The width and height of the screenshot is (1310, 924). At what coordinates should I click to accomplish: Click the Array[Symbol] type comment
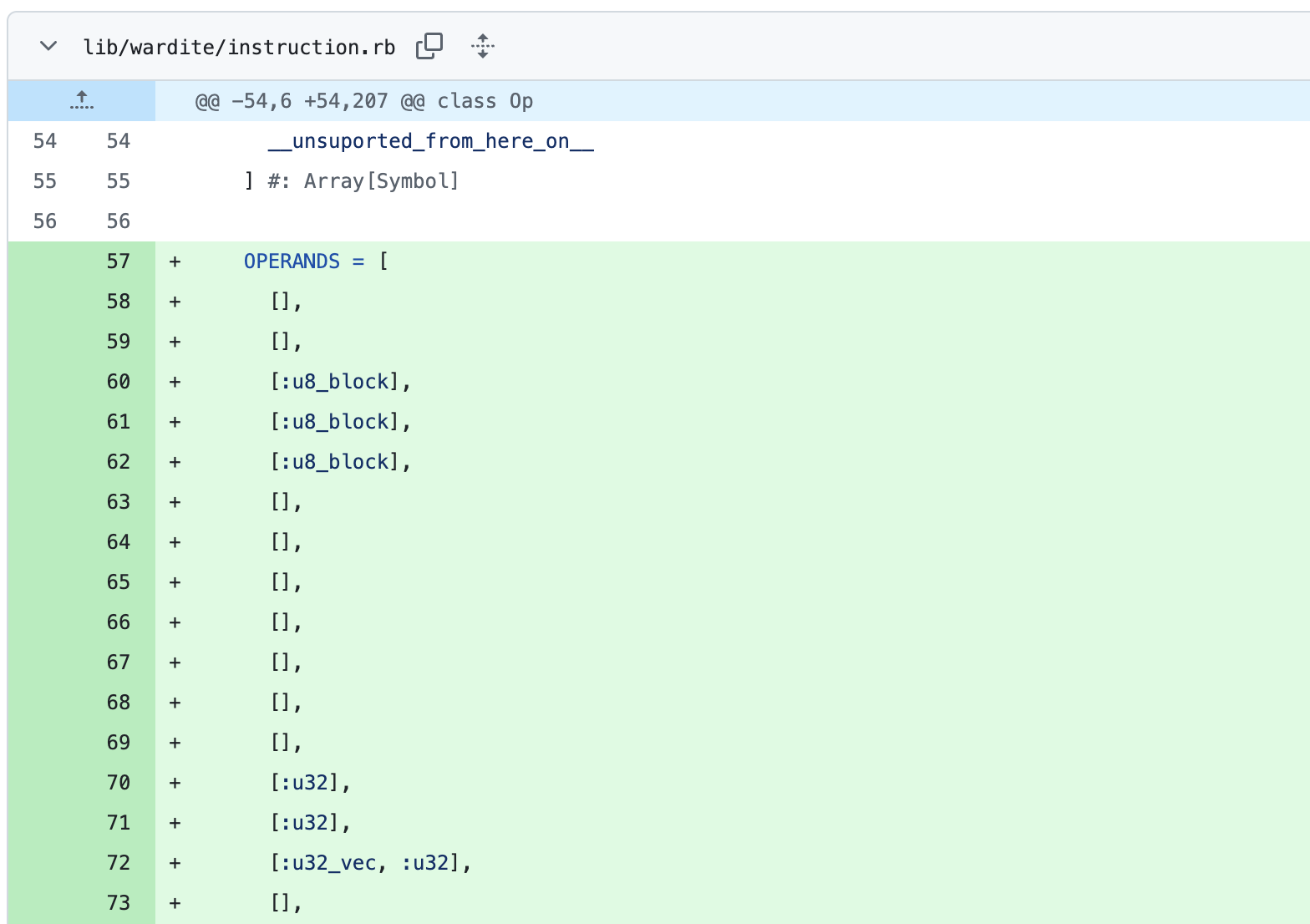coord(381,181)
